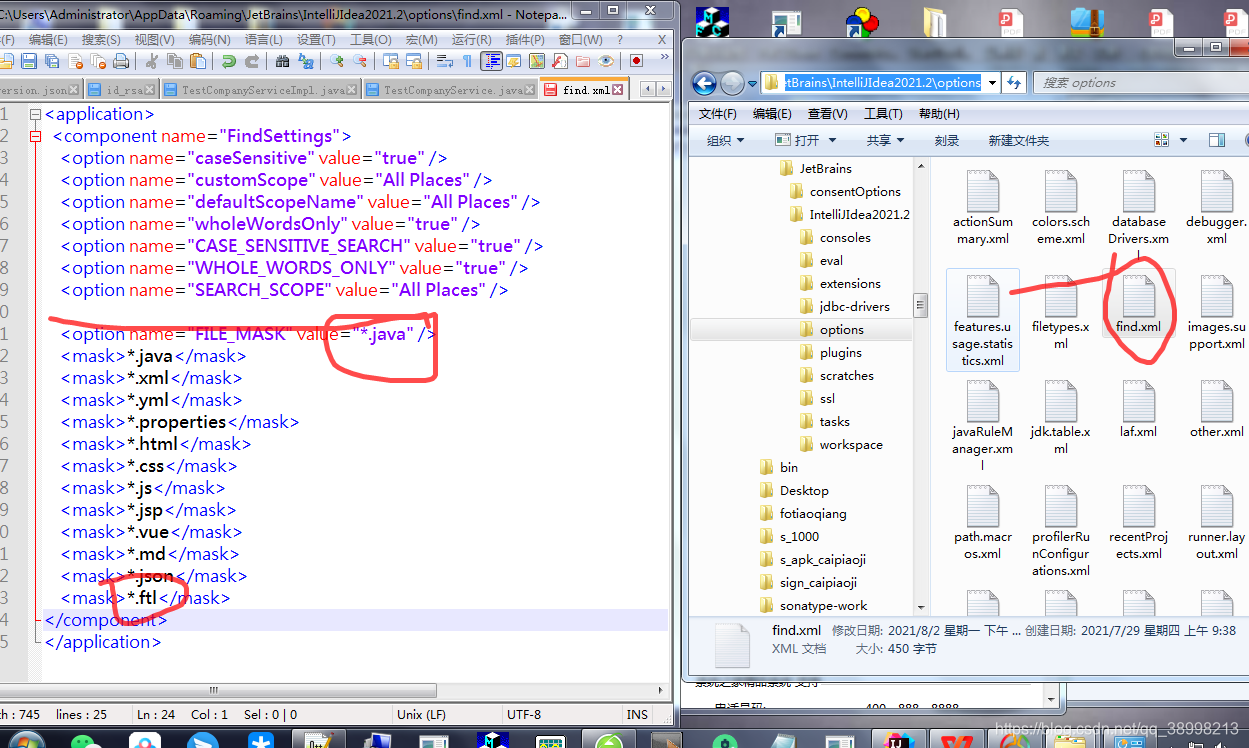Image resolution: width=1249 pixels, height=748 pixels.
Task: Open the 设置(T) menu in Notepad++
Action: [x=316, y=39]
